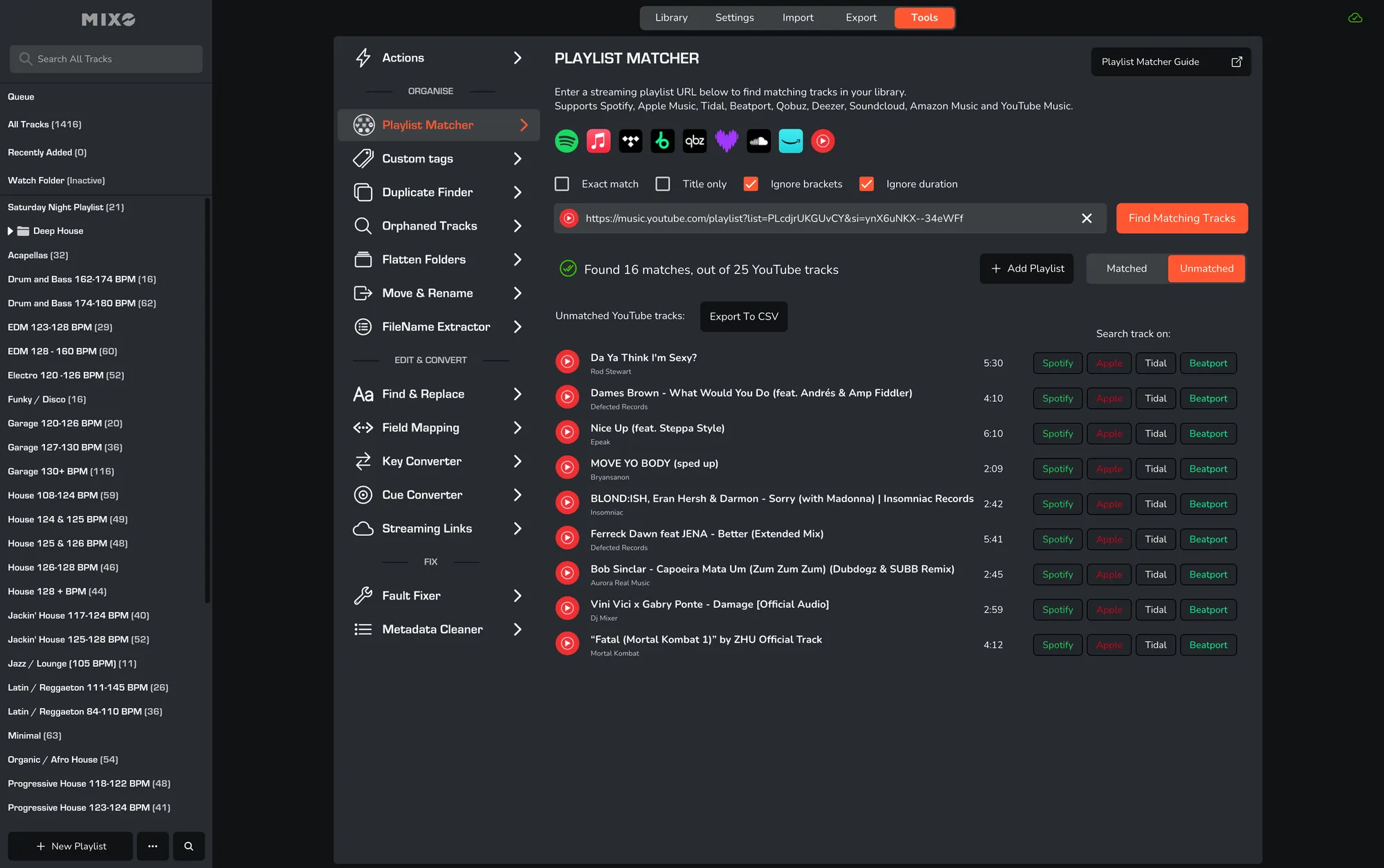Click YouTube icon beside MOVE YO BODY track

coord(567,468)
